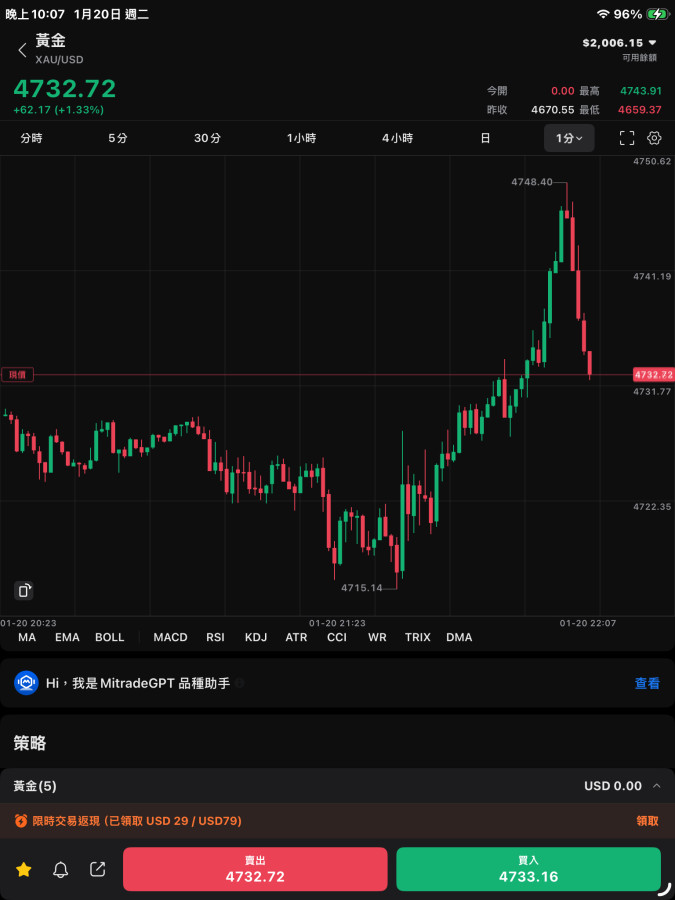Click the 現價 current price line marker

pyautogui.click(x=17, y=375)
